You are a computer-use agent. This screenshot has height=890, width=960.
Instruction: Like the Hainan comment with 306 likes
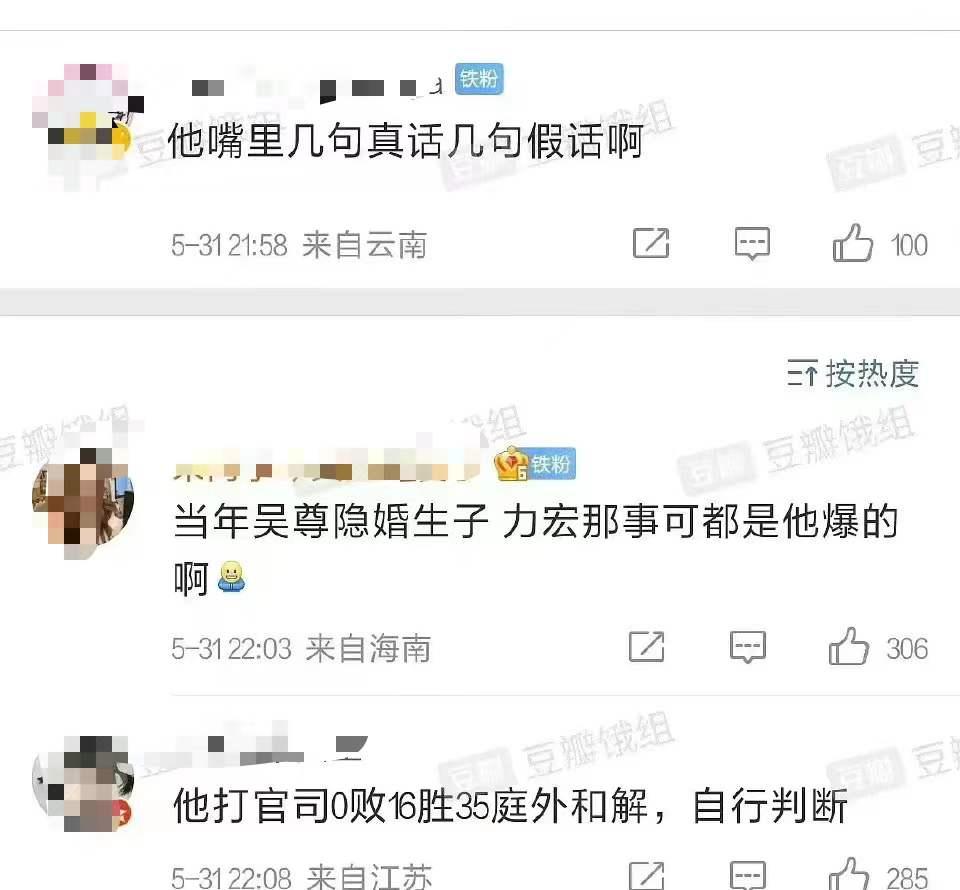[x=849, y=646]
